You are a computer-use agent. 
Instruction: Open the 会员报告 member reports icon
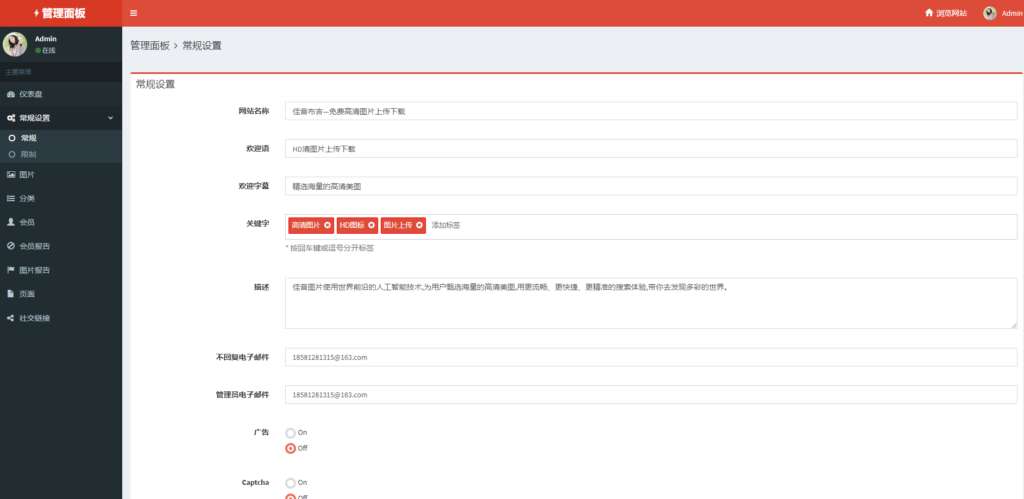click(10, 246)
